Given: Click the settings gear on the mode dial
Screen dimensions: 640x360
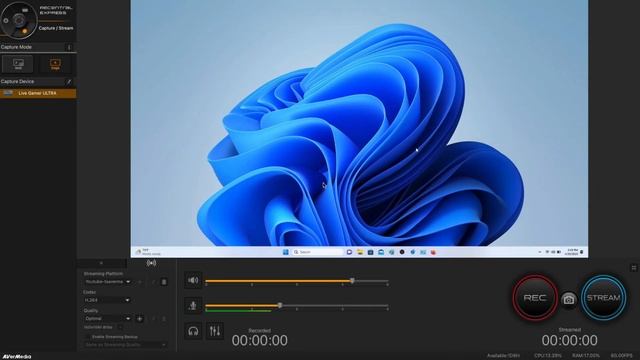Looking at the screenshot, I should (x=6, y=20).
